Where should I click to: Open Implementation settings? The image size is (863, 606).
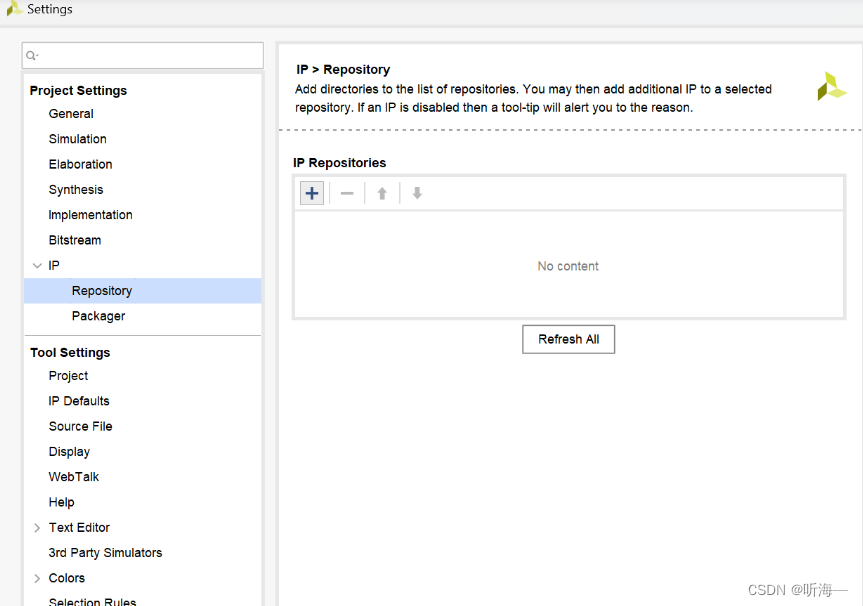pos(90,215)
